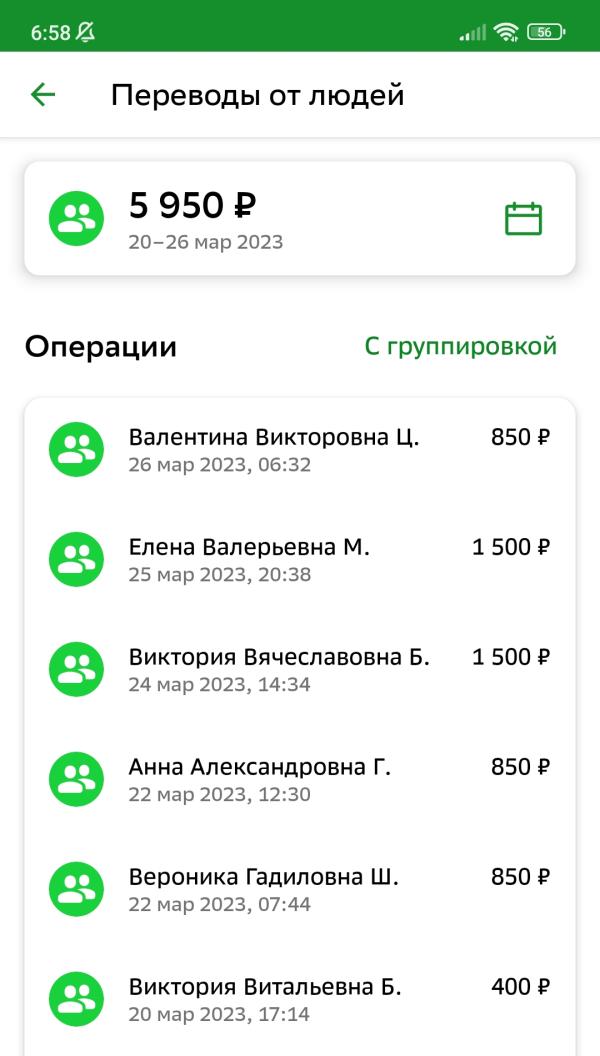Screen dimensions: 600x1056
Task: Open the 22 мар 2023, 12:30 operation
Action: [x=300, y=779]
